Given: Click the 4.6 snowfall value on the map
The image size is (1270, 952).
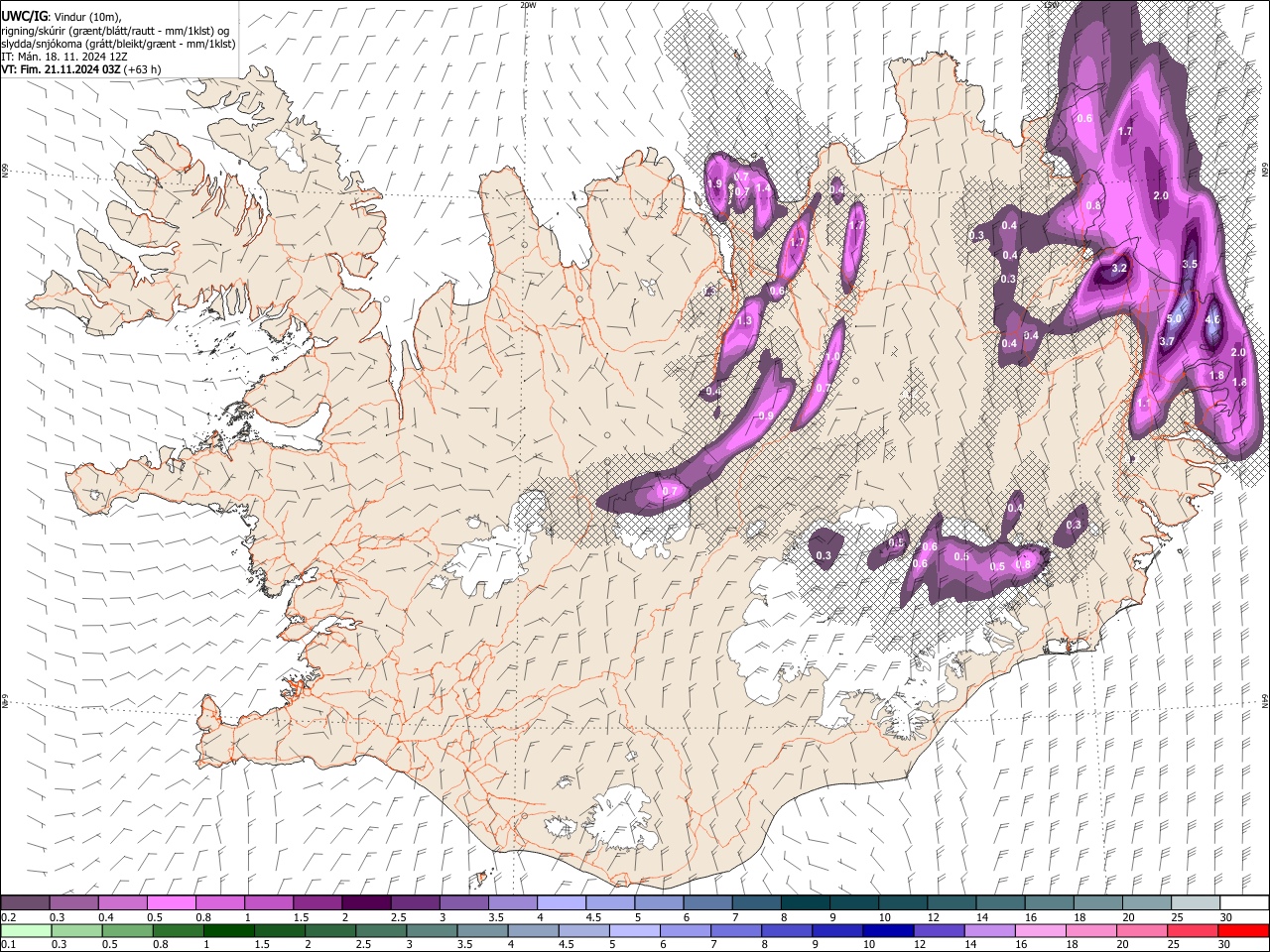Looking at the screenshot, I should 1212,321.
